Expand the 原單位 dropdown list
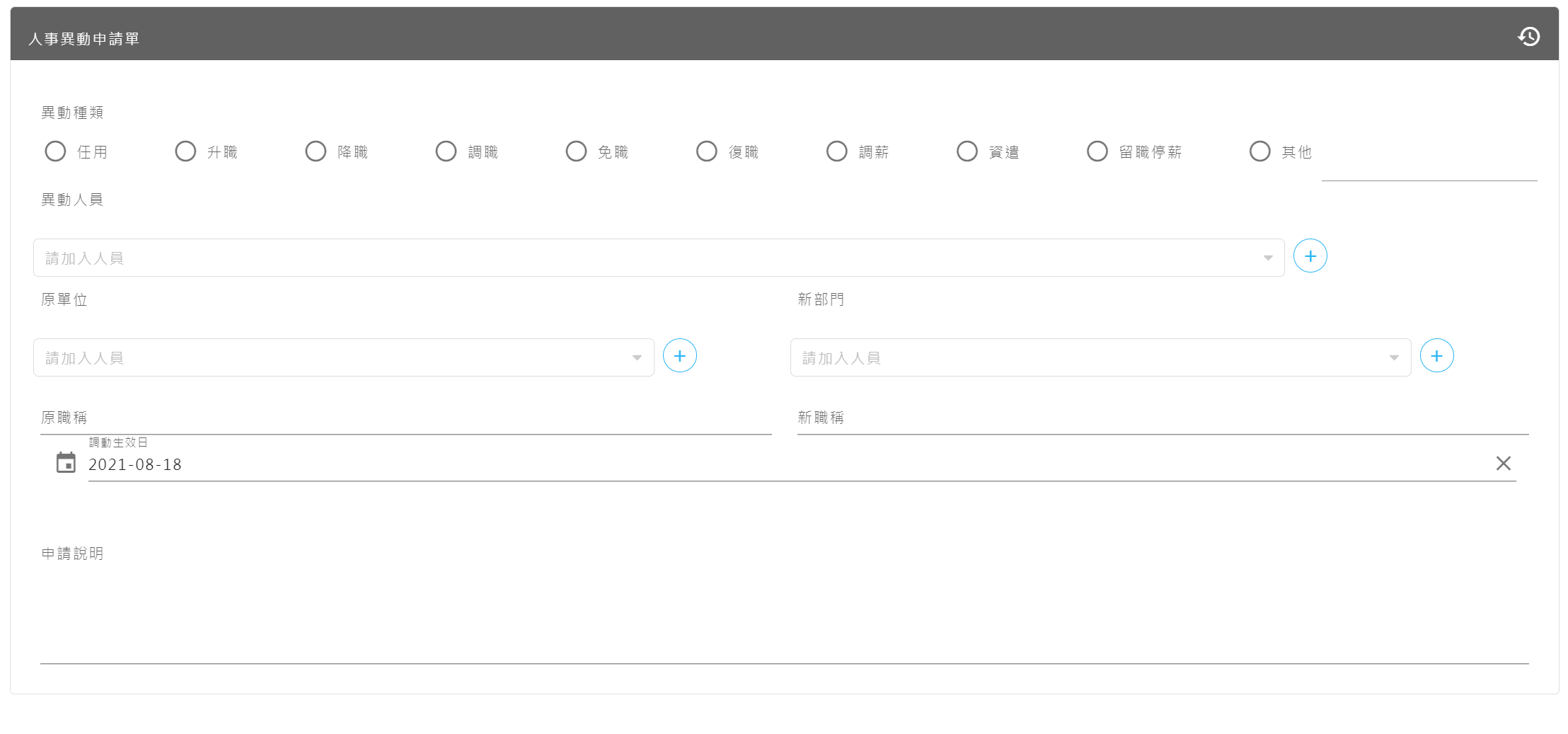Viewport: 1568px width, 734px height. coord(637,358)
